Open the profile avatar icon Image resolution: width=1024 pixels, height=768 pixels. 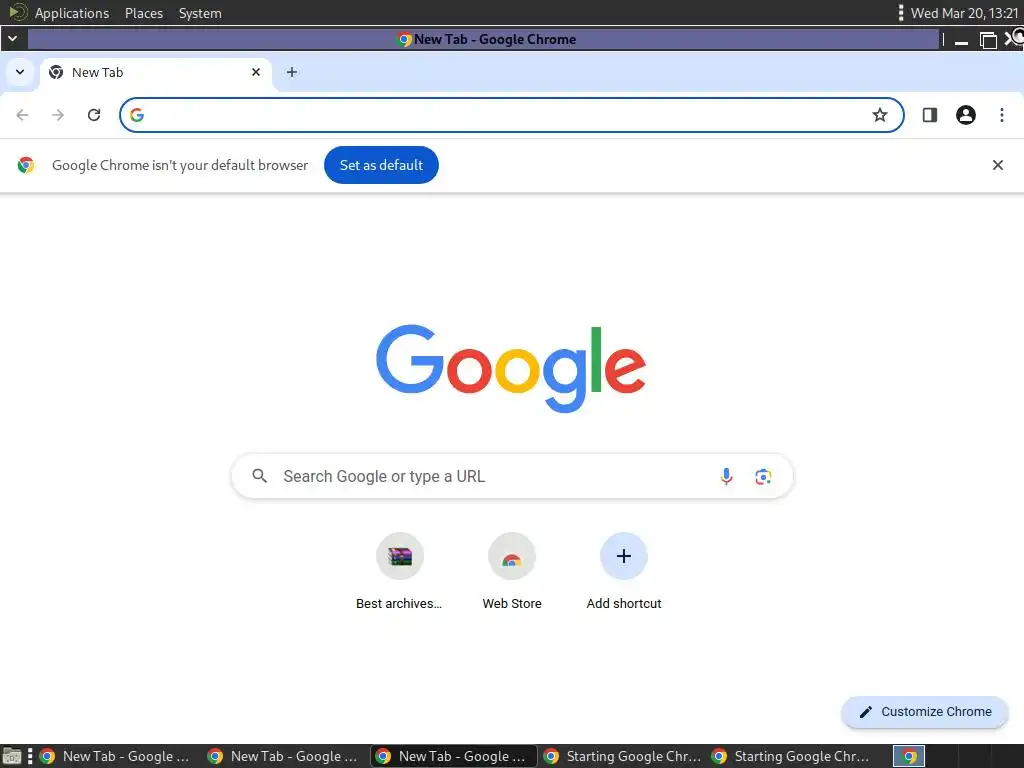tap(965, 115)
